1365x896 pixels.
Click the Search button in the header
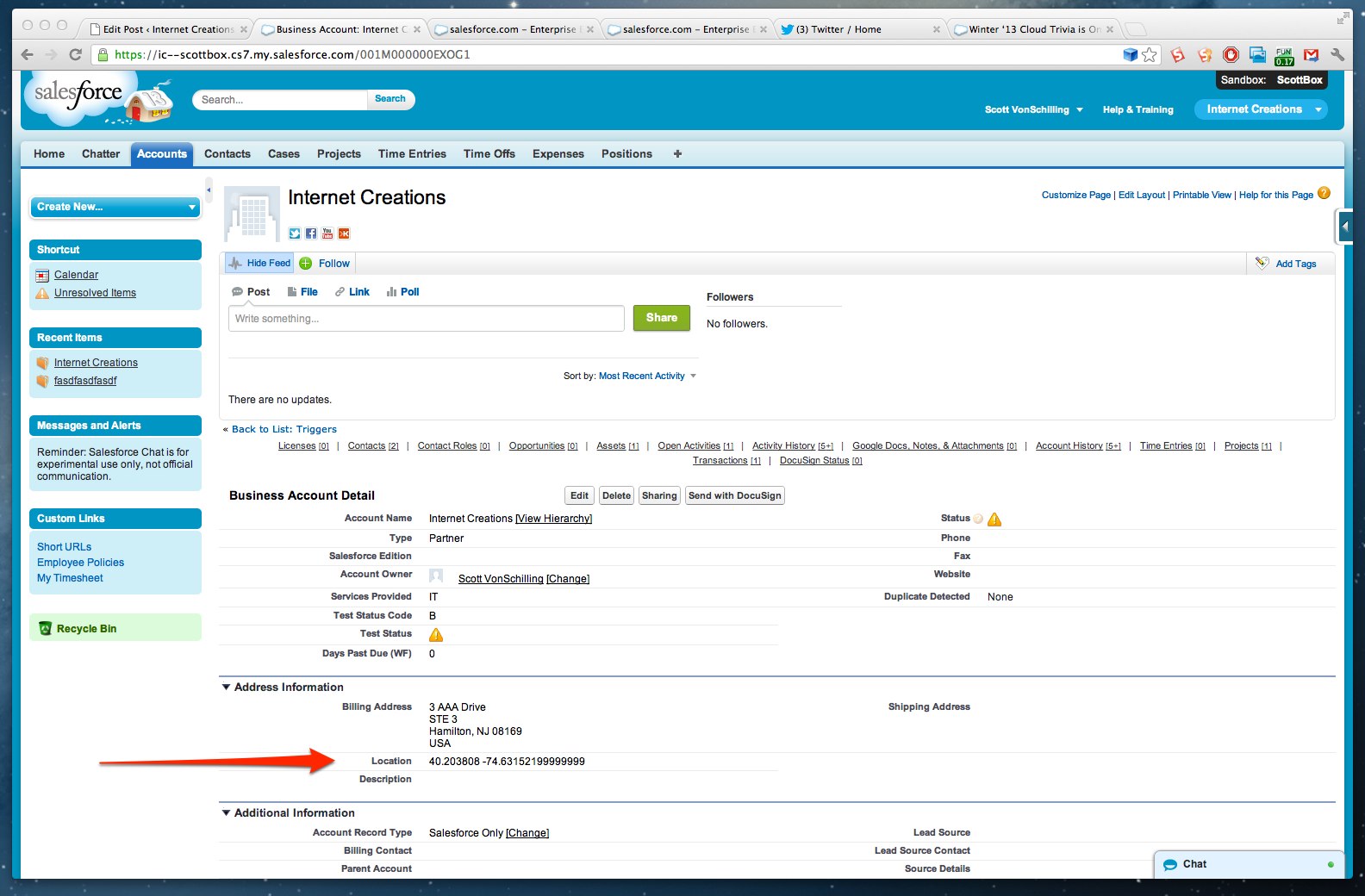tap(390, 99)
